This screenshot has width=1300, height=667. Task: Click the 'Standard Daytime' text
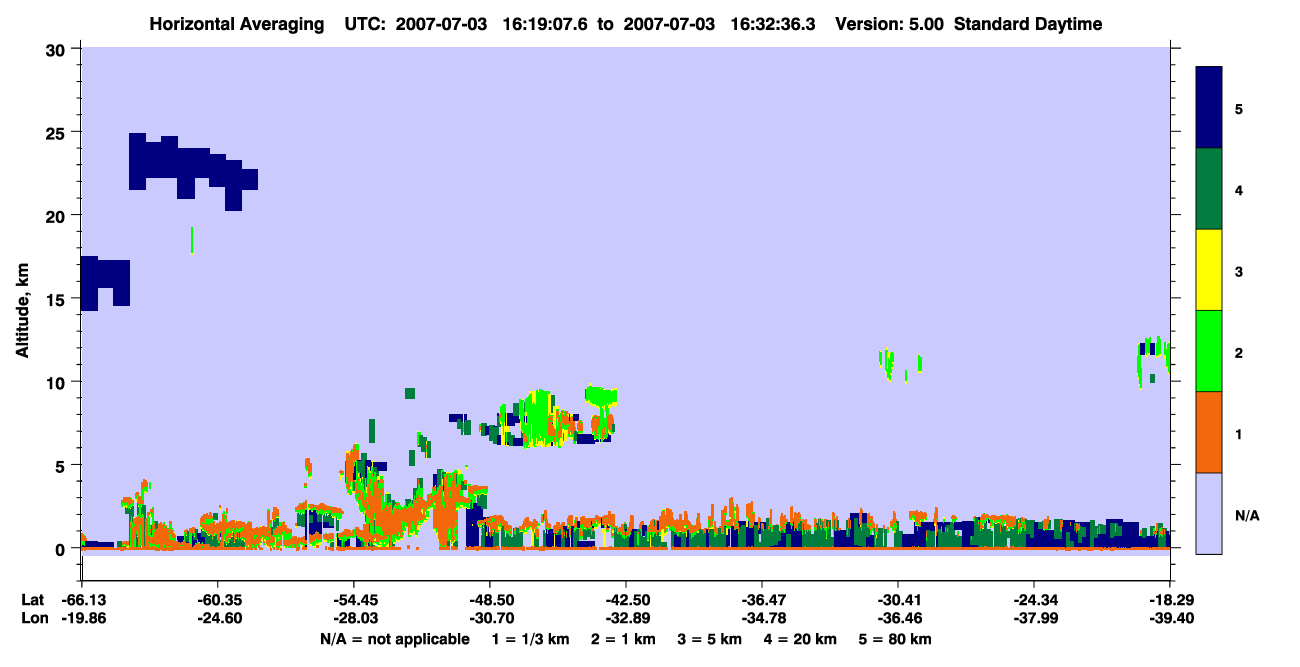tap(1028, 24)
